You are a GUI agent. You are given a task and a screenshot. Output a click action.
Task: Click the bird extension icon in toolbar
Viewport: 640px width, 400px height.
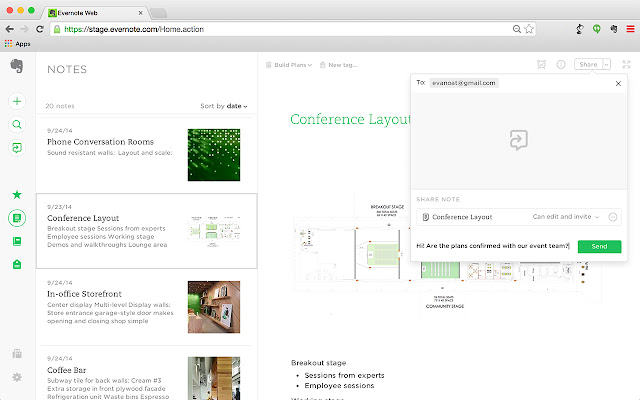pyautogui.click(x=580, y=29)
